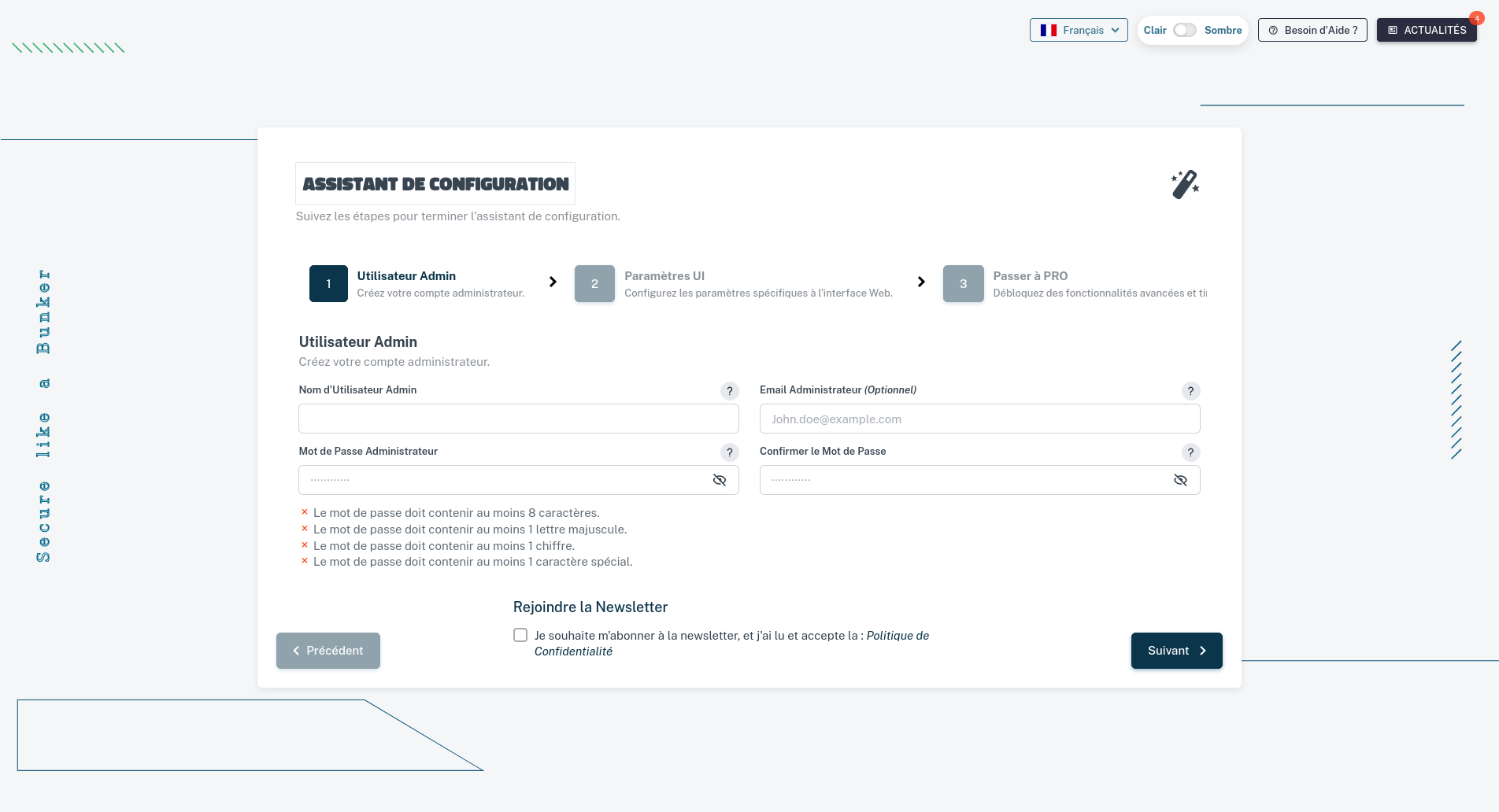
Task: Click the magic wand icon on the setup card
Action: point(1185,183)
